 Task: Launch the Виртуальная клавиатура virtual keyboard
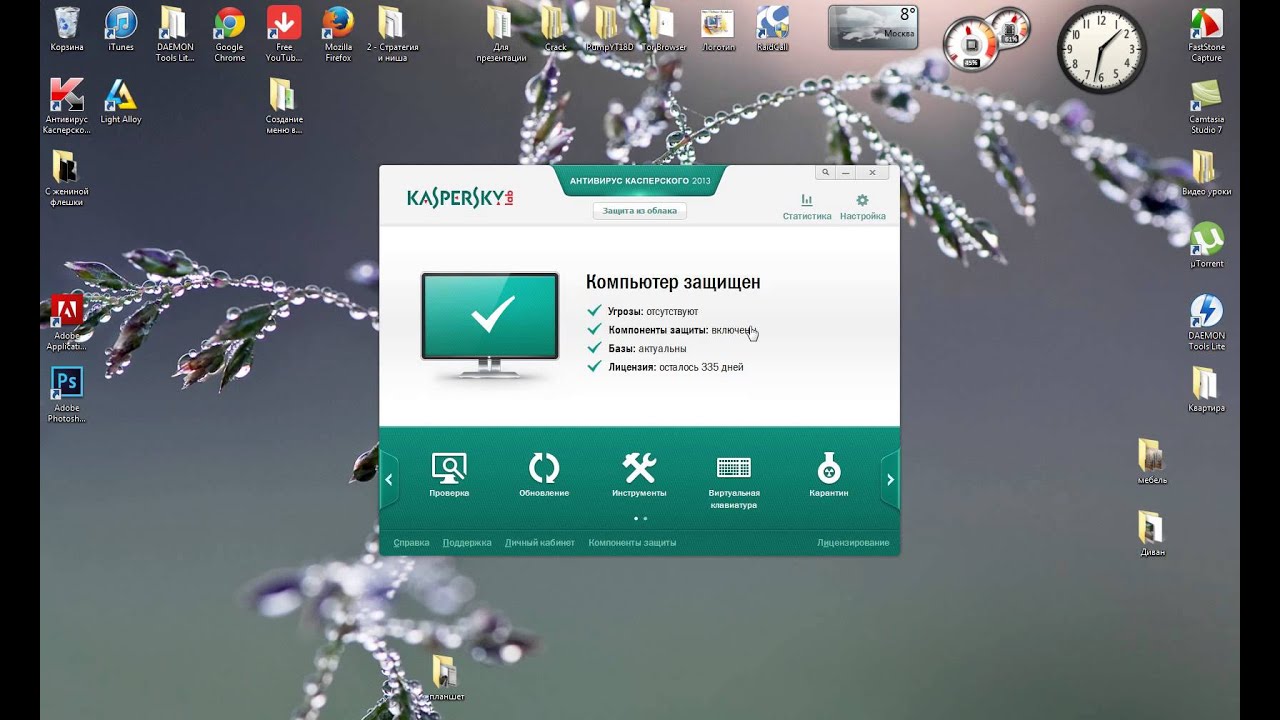734,481
